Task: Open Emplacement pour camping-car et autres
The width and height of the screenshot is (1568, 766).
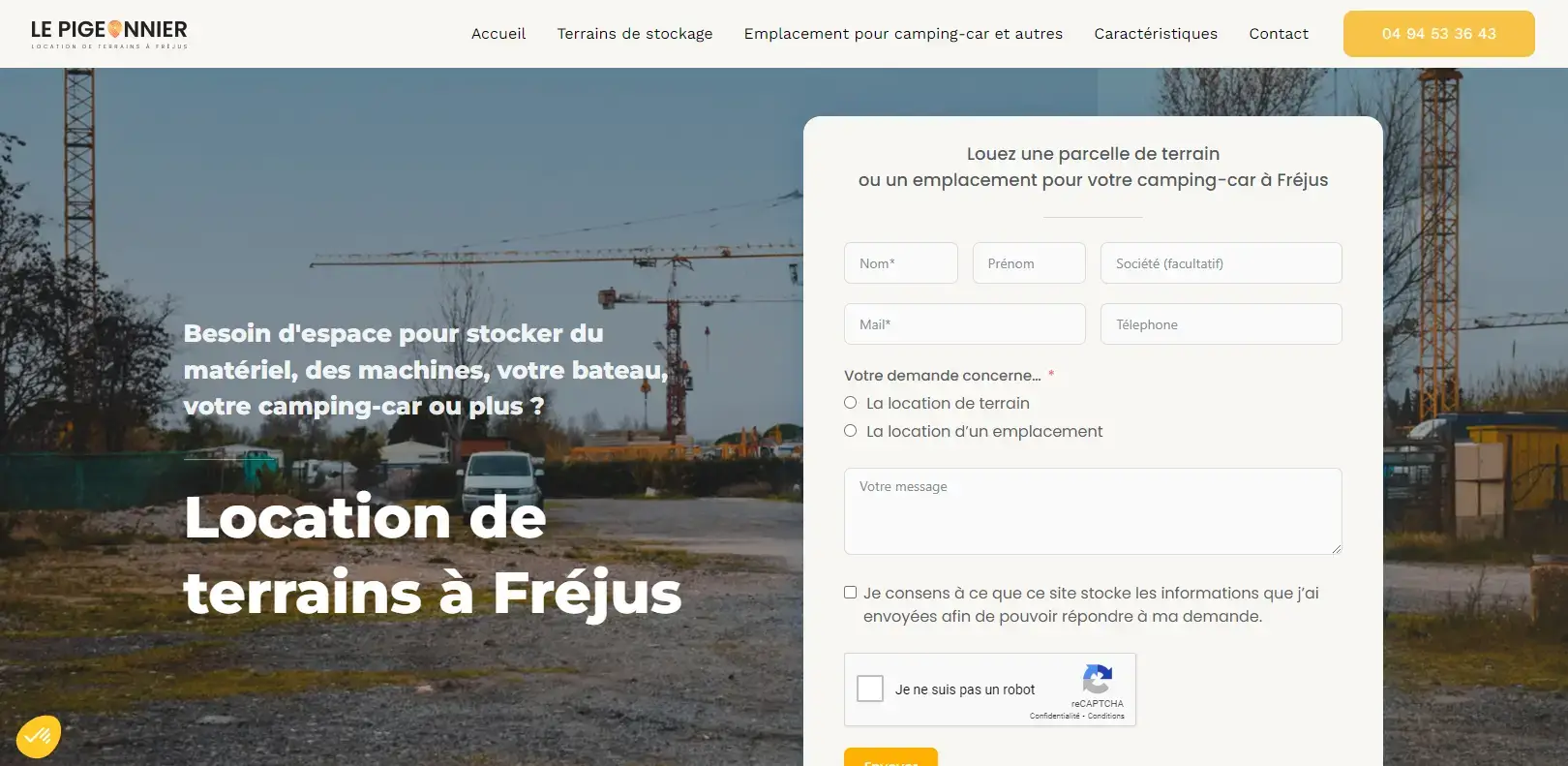Action: (903, 34)
